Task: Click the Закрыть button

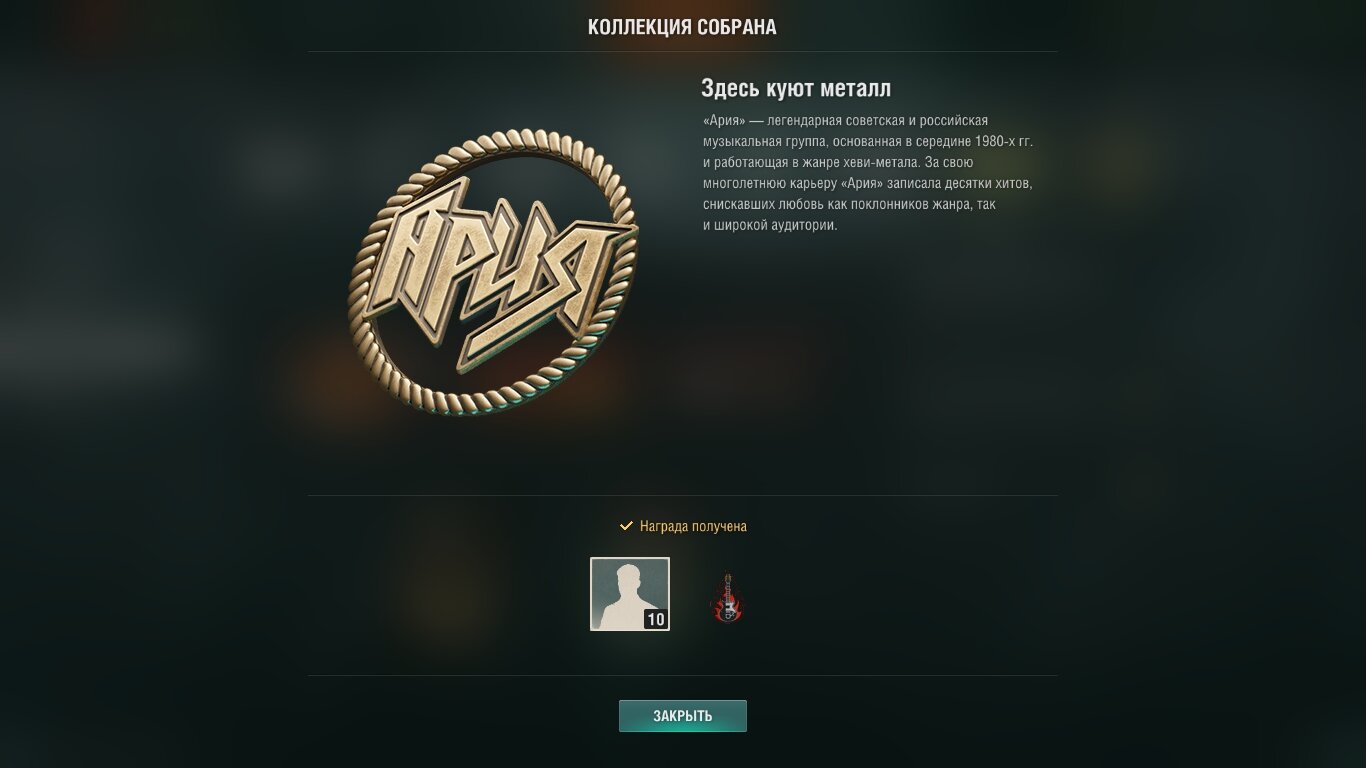Action: click(682, 716)
